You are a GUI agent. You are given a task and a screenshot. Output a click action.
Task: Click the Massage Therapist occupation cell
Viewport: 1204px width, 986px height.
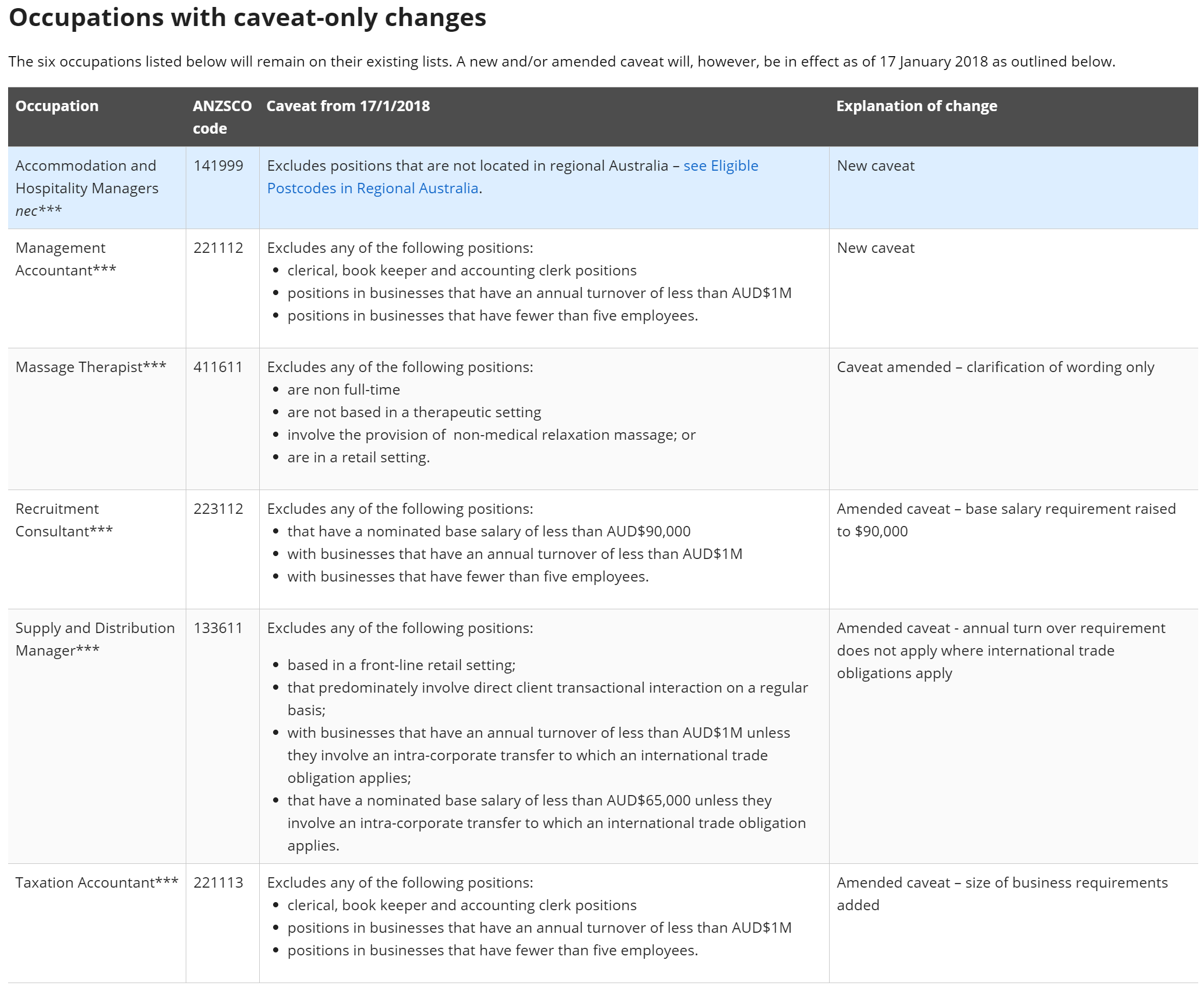(91, 367)
